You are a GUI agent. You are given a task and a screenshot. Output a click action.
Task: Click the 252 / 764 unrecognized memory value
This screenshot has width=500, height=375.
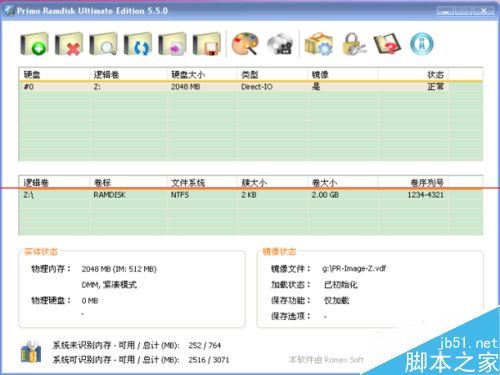205,345
